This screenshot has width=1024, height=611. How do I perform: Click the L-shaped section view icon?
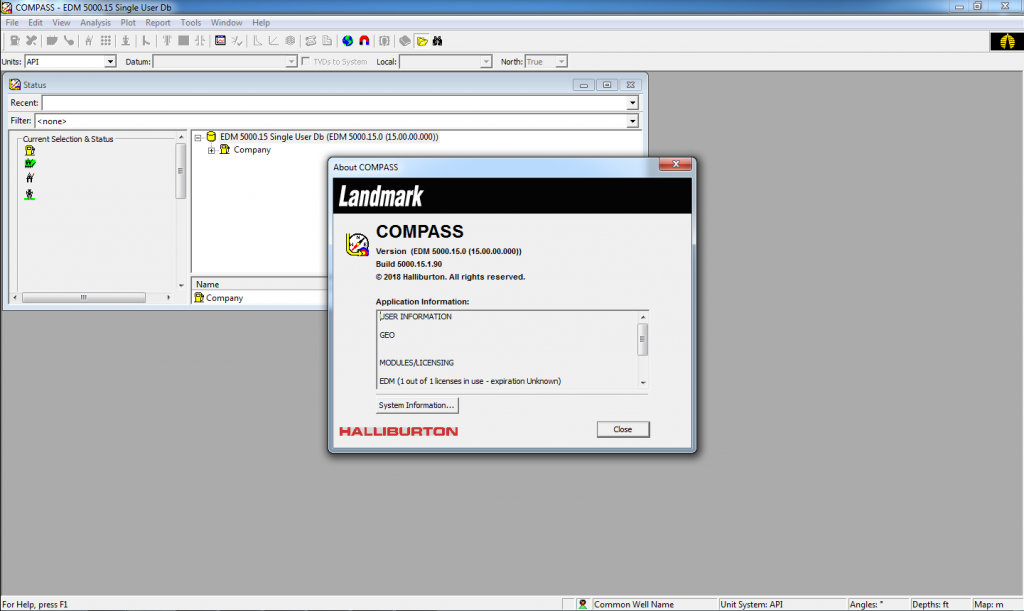(x=257, y=41)
